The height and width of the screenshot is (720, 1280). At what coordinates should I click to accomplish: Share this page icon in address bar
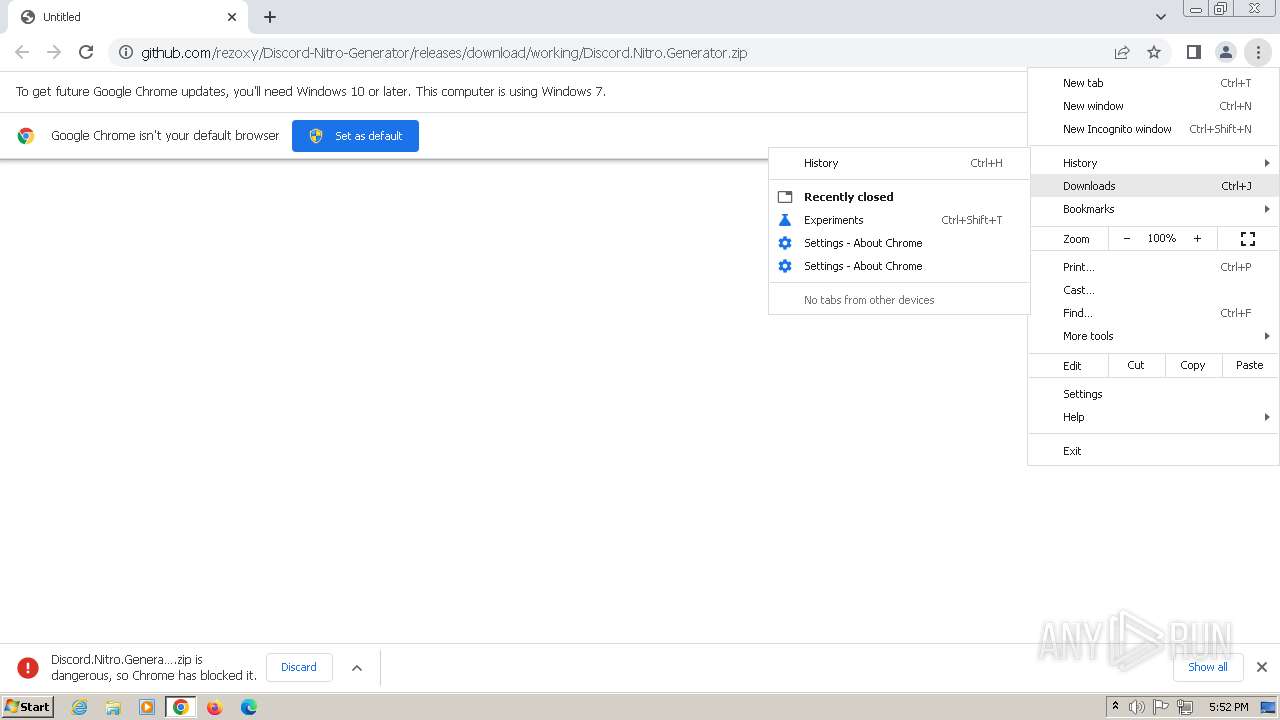click(x=1122, y=52)
